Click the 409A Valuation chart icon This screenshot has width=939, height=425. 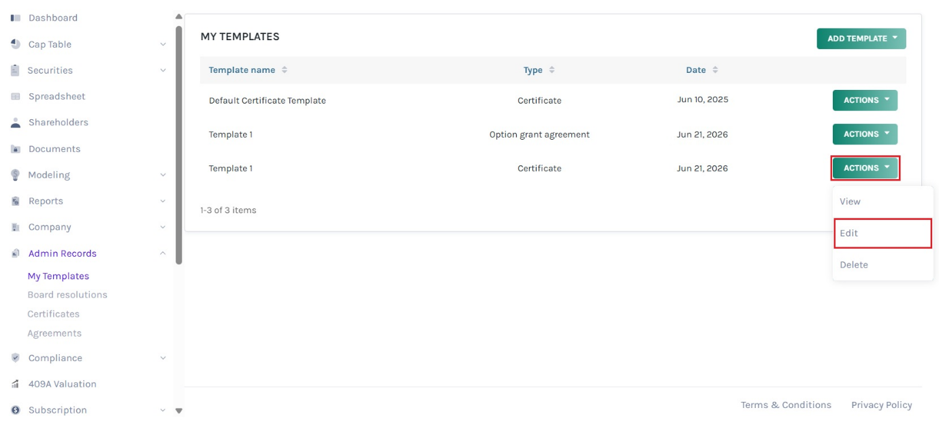tap(16, 384)
